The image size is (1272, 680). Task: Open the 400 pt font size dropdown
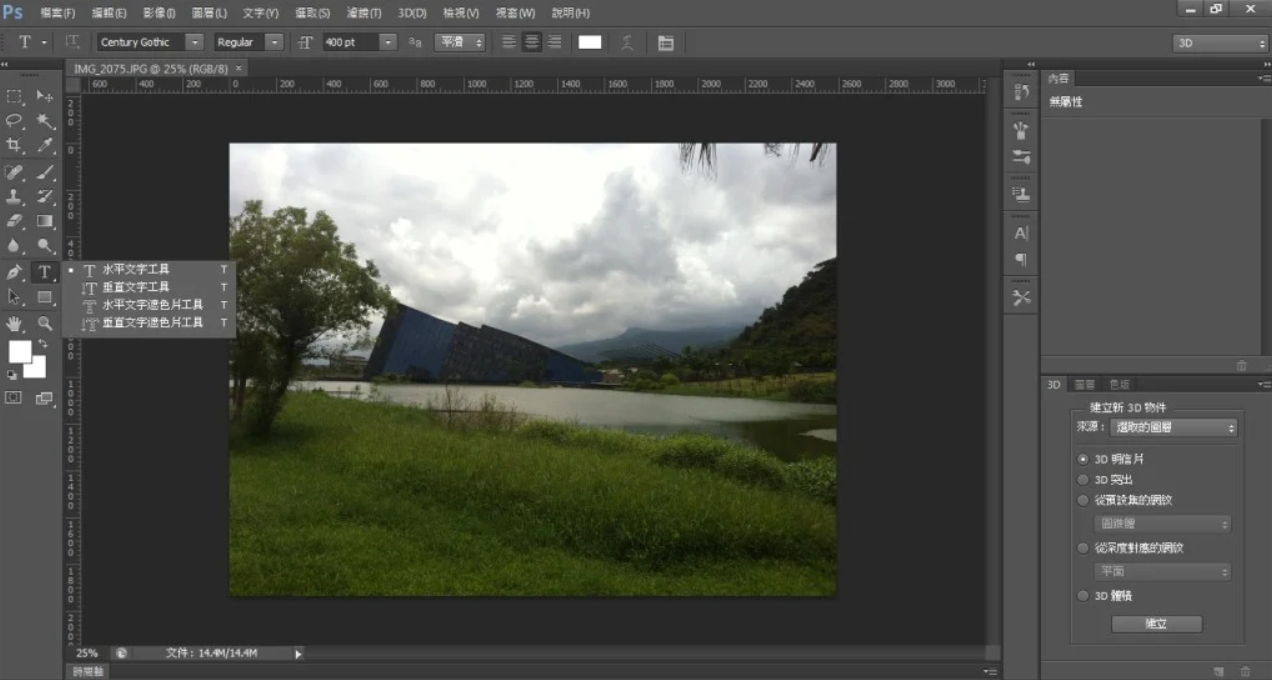tap(386, 42)
